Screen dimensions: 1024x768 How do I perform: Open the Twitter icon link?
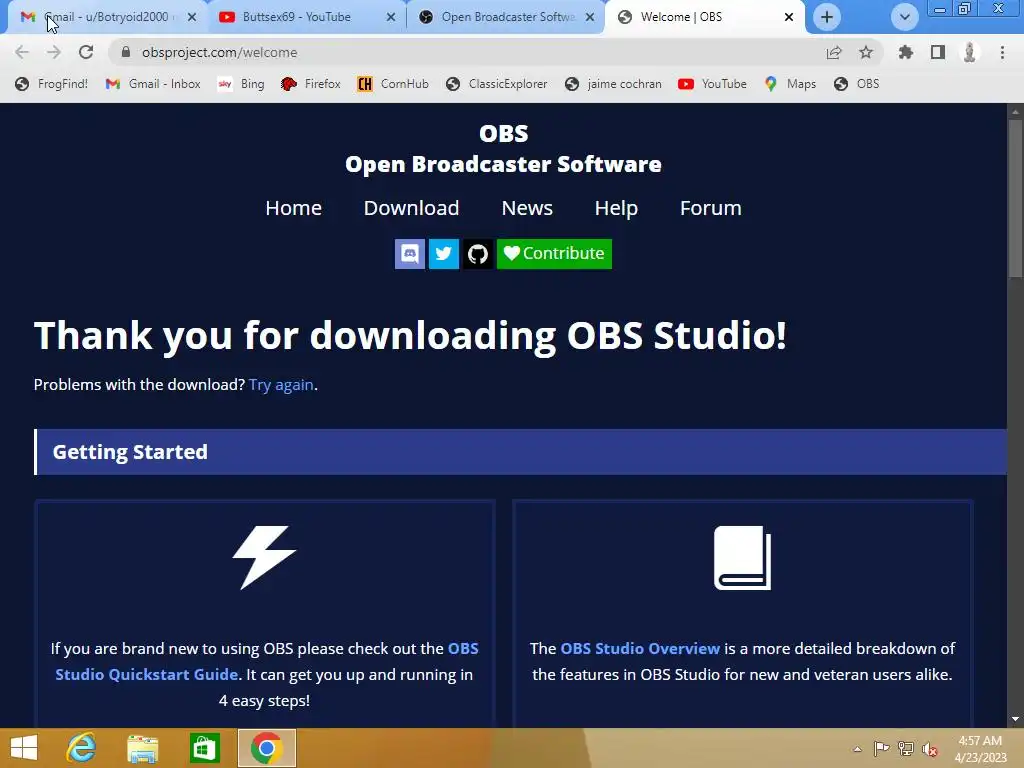point(443,253)
